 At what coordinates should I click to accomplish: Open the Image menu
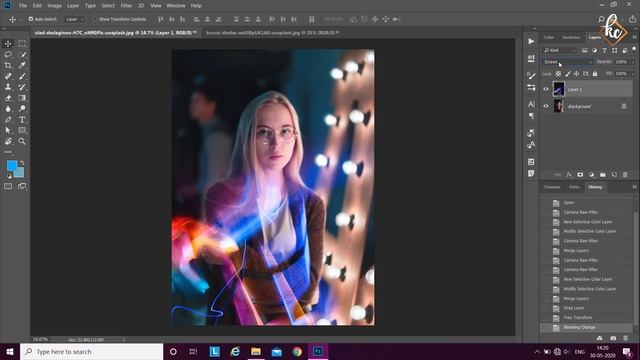pyautogui.click(x=54, y=6)
